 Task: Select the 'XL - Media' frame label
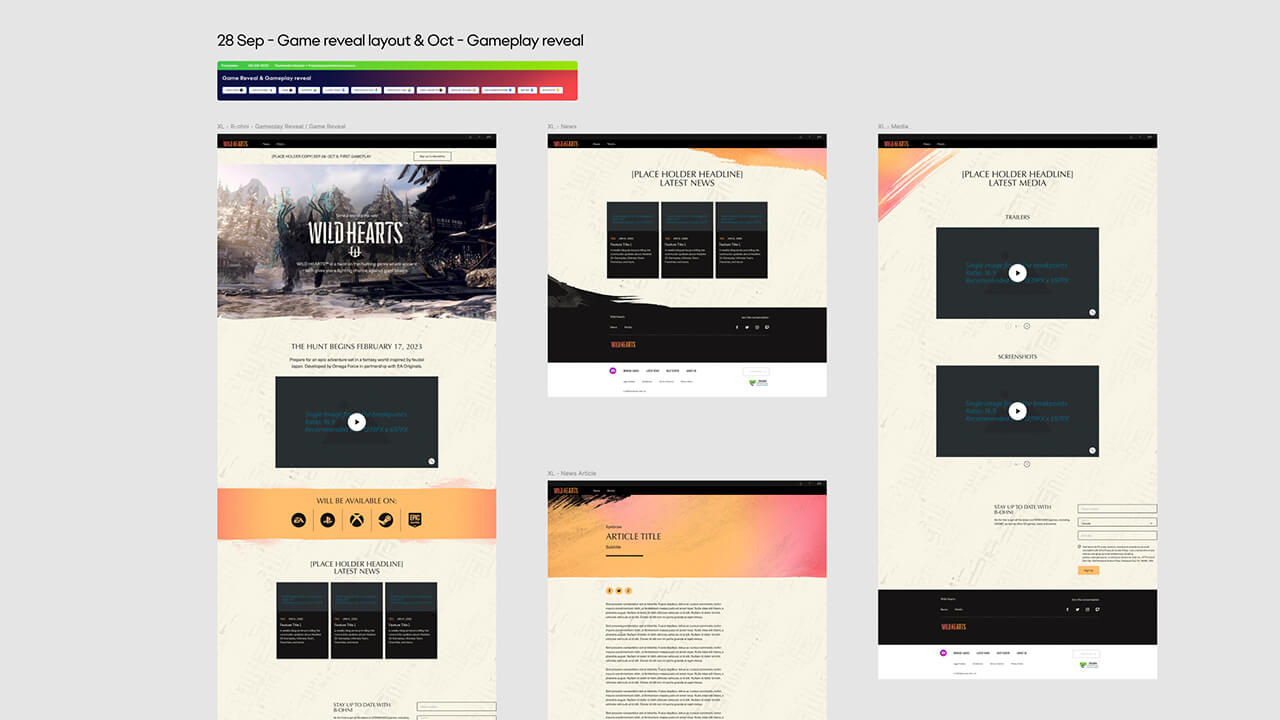893,127
